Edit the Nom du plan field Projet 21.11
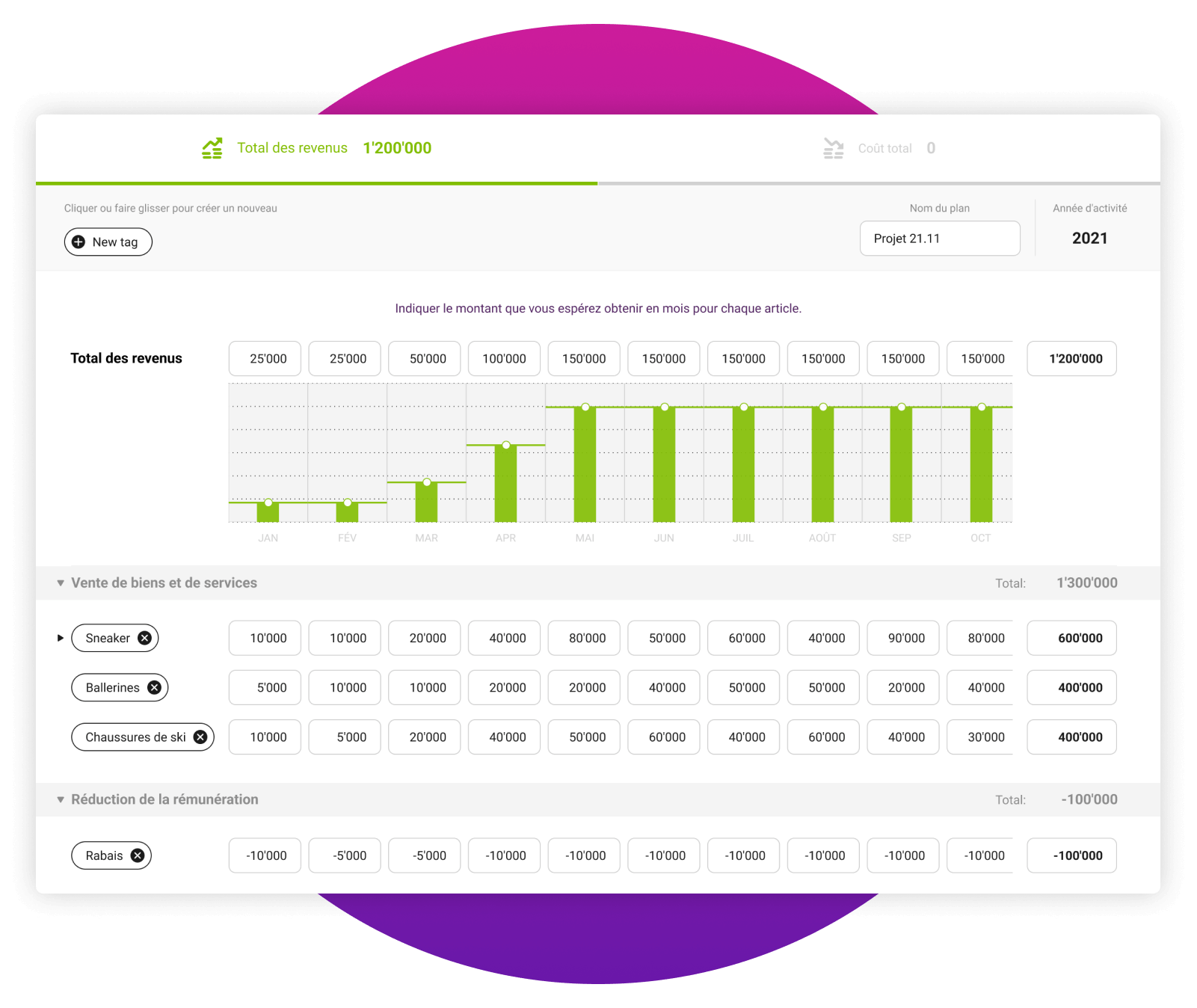Viewport: 1197px width, 1008px height. (x=940, y=239)
